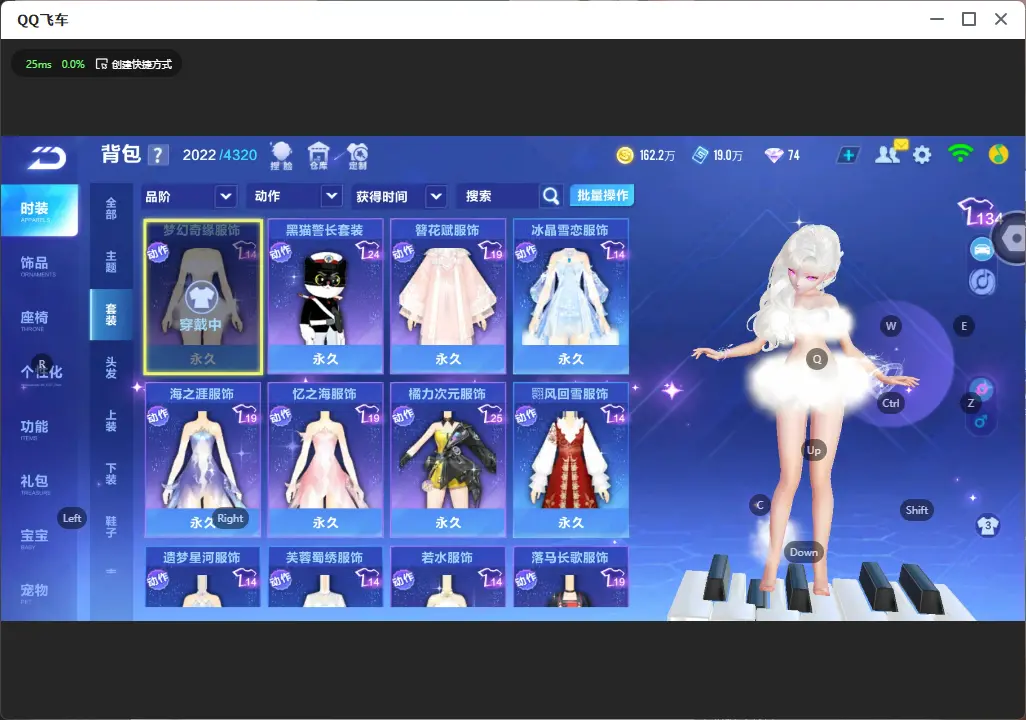Click the hexagon floating emulator button
This screenshot has width=1026, height=720.
click(1012, 238)
